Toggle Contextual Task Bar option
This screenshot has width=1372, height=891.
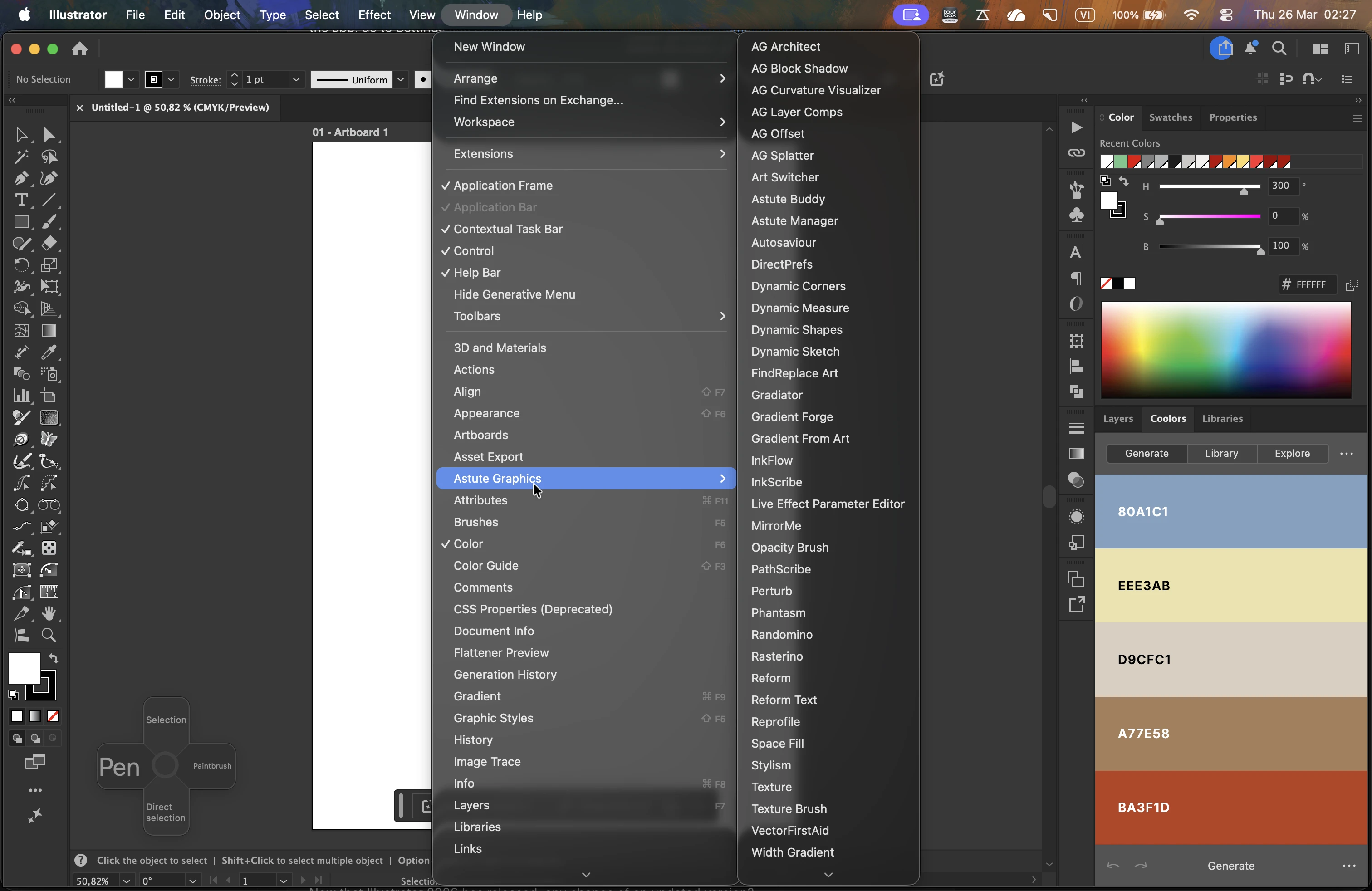pyautogui.click(x=586, y=229)
